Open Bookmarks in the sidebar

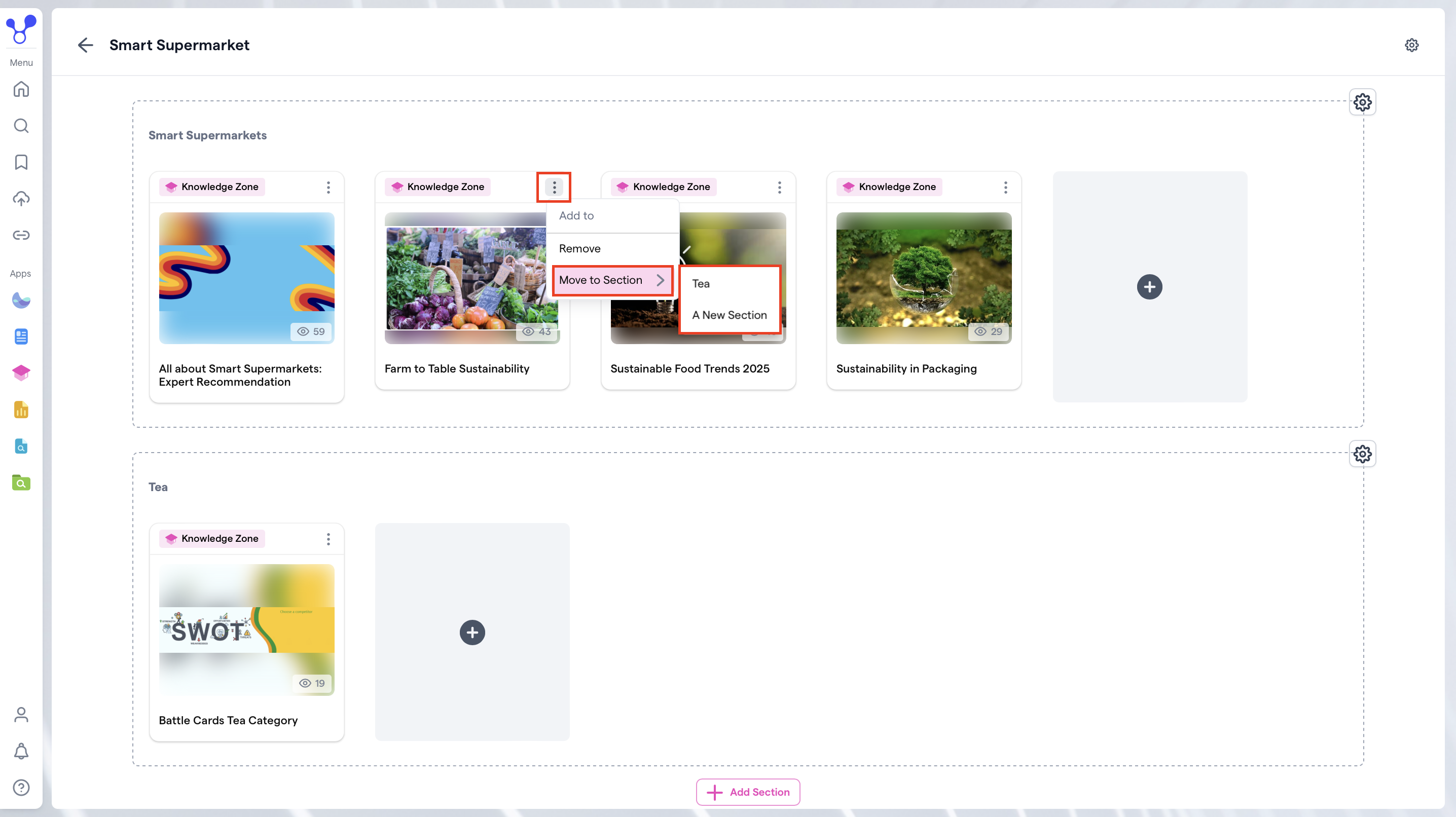(x=21, y=162)
